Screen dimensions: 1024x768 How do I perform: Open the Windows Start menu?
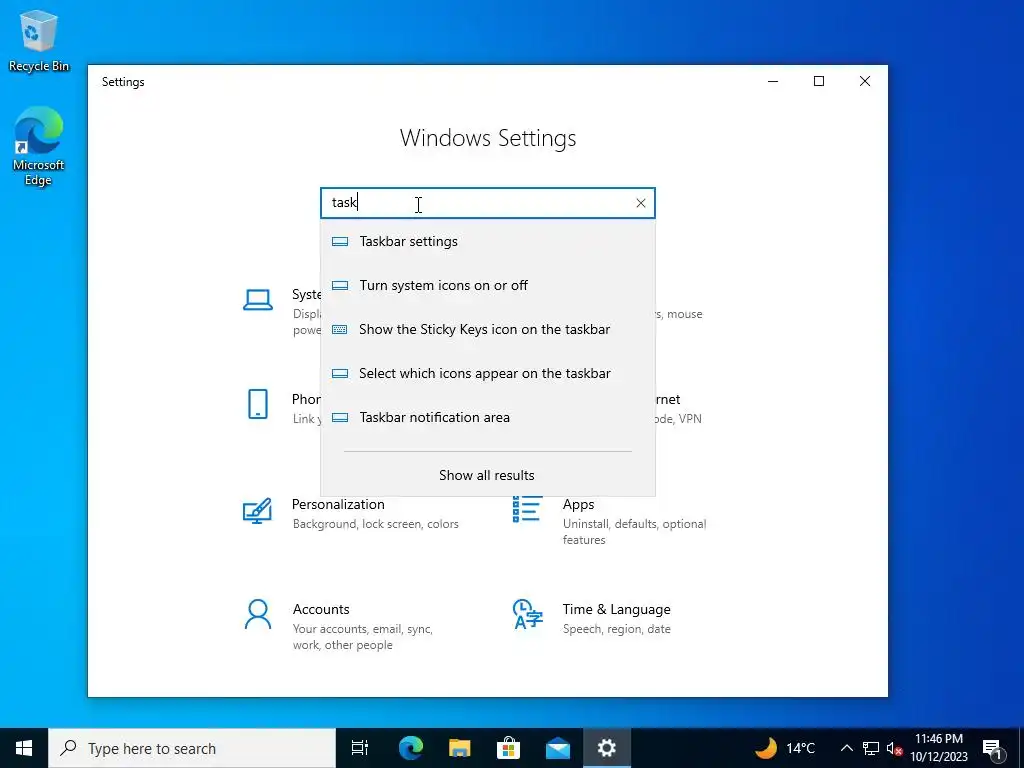24,748
